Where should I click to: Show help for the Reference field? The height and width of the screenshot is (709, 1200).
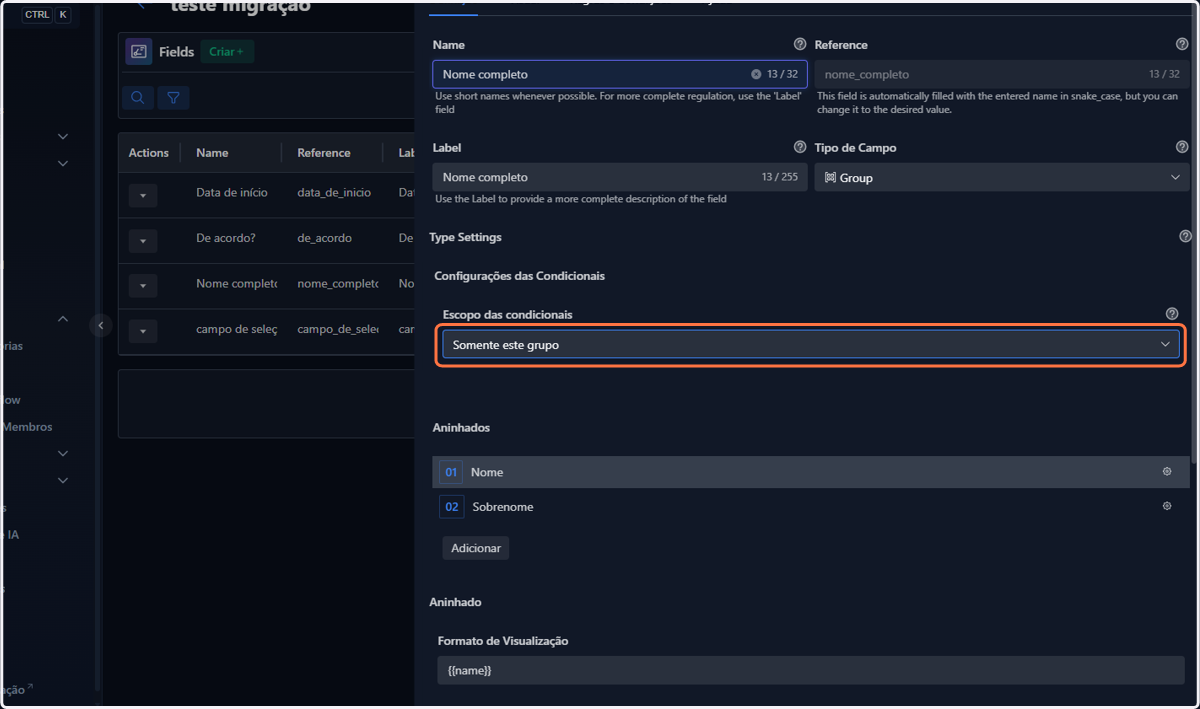[1183, 45]
